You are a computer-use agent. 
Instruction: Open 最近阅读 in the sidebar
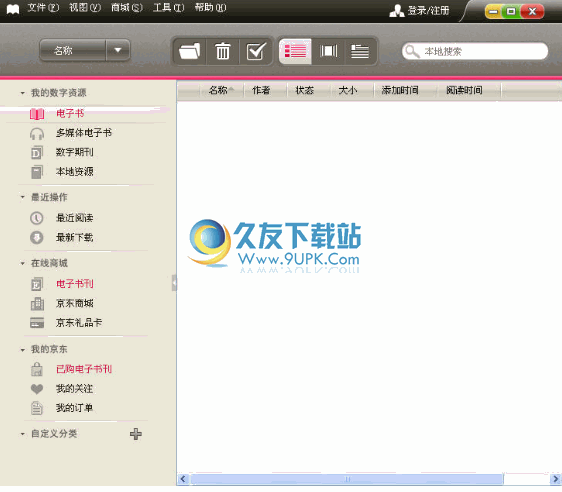pyautogui.click(x=75, y=218)
